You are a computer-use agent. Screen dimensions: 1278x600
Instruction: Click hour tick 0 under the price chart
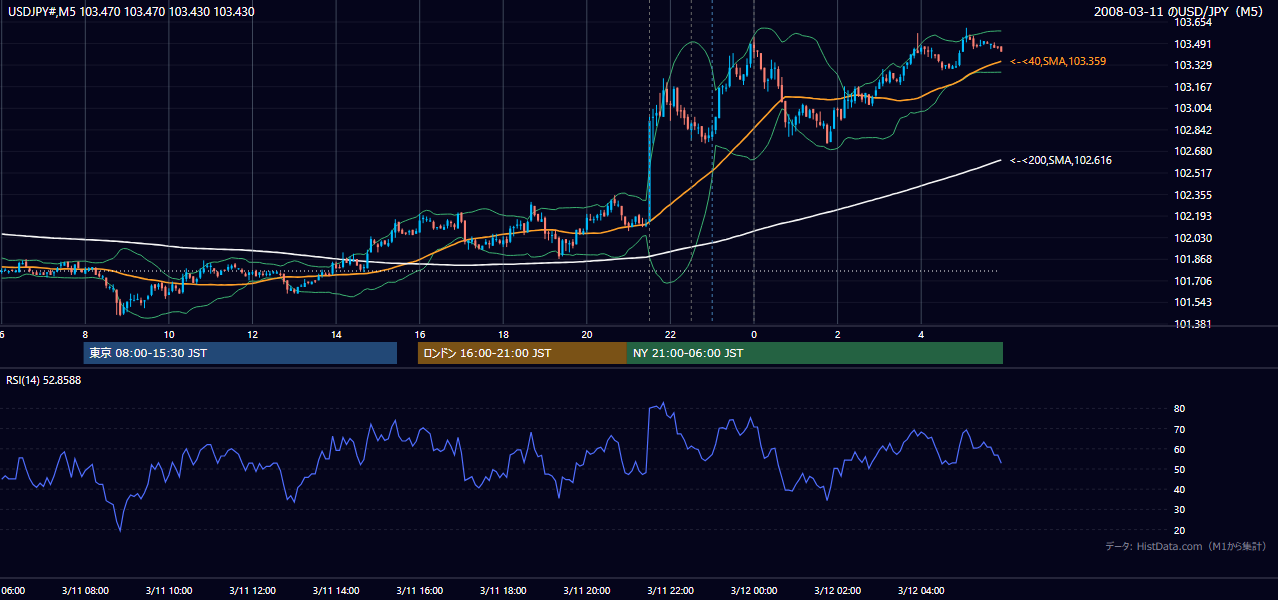754,335
